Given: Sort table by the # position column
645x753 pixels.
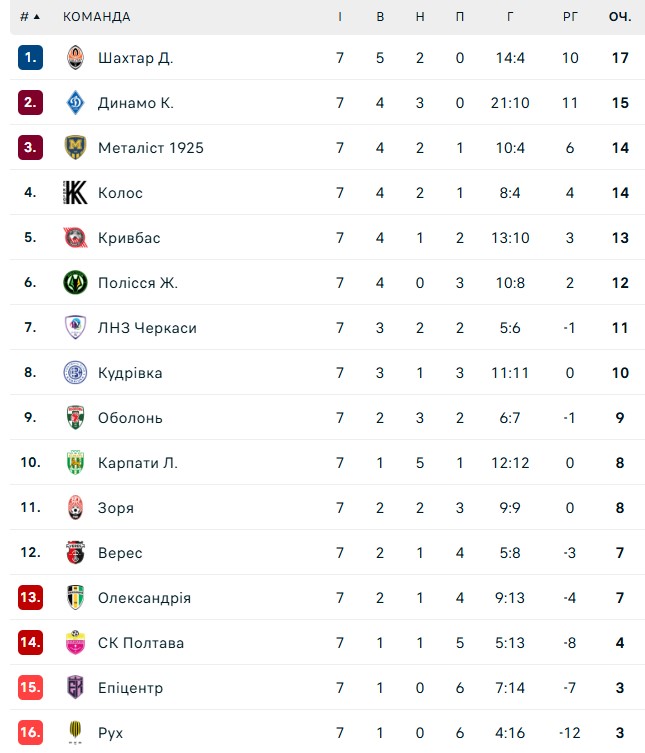Looking at the screenshot, I should tap(30, 17).
